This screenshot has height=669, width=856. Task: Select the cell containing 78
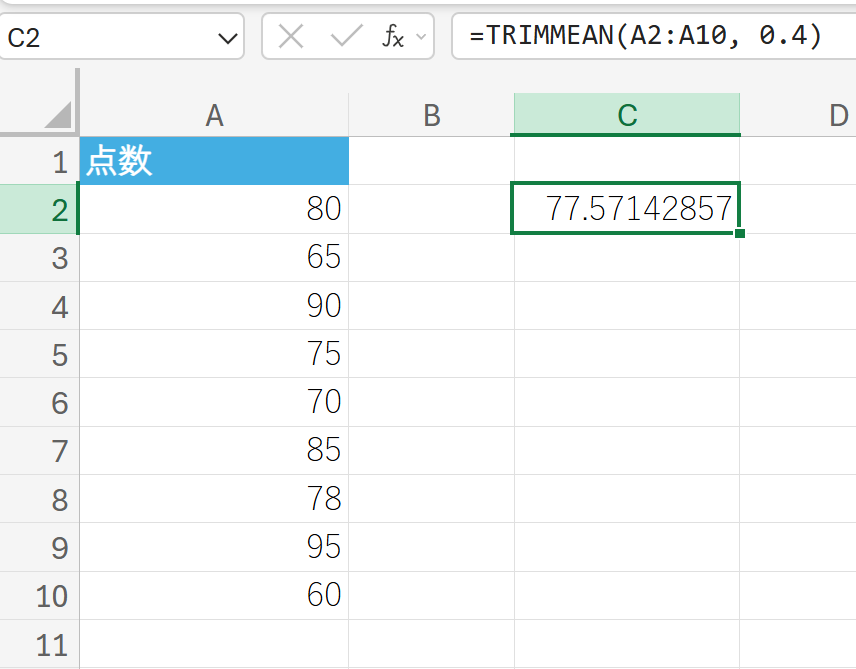[214, 499]
